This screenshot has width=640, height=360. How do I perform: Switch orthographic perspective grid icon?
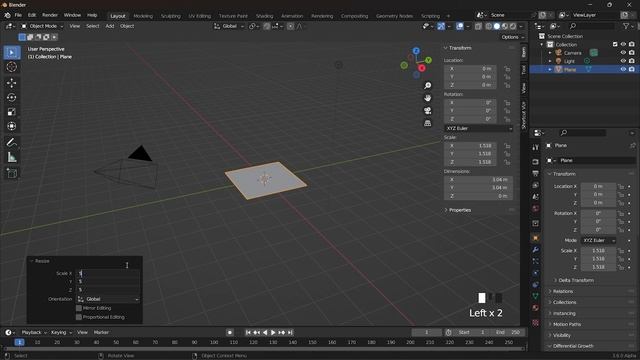(x=427, y=123)
